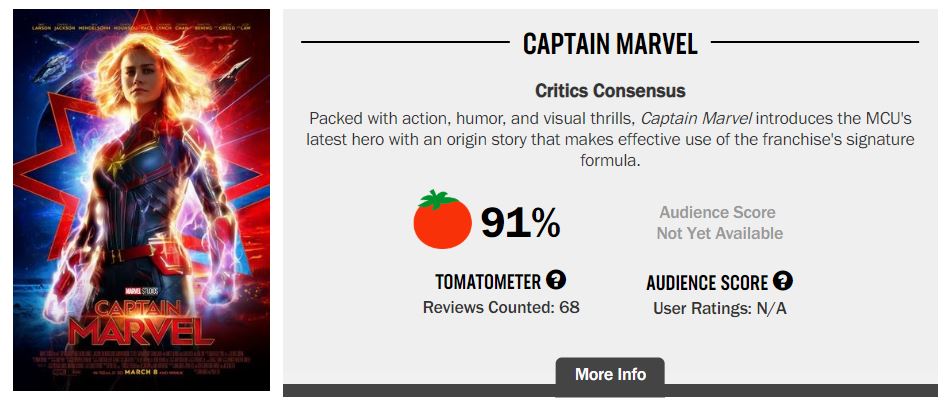Open the Captain Marvel movie poster
This screenshot has height=413, width=947.
click(x=141, y=200)
